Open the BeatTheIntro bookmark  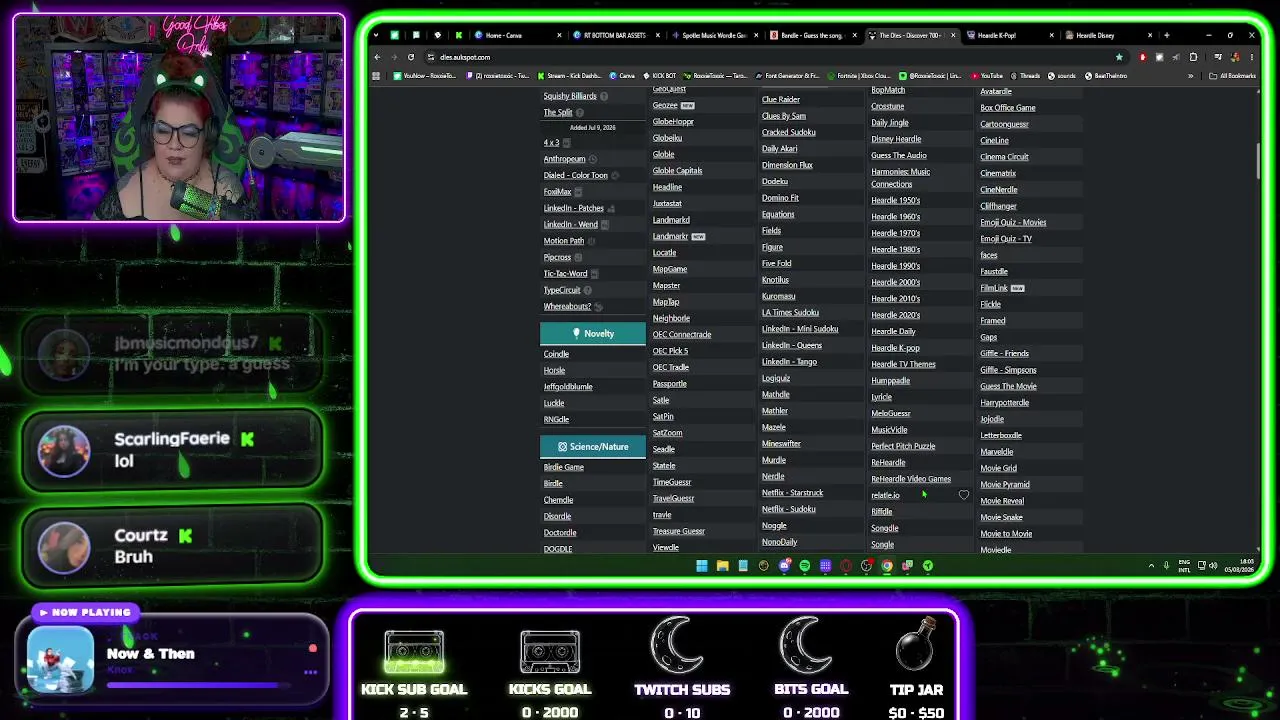[1107, 76]
